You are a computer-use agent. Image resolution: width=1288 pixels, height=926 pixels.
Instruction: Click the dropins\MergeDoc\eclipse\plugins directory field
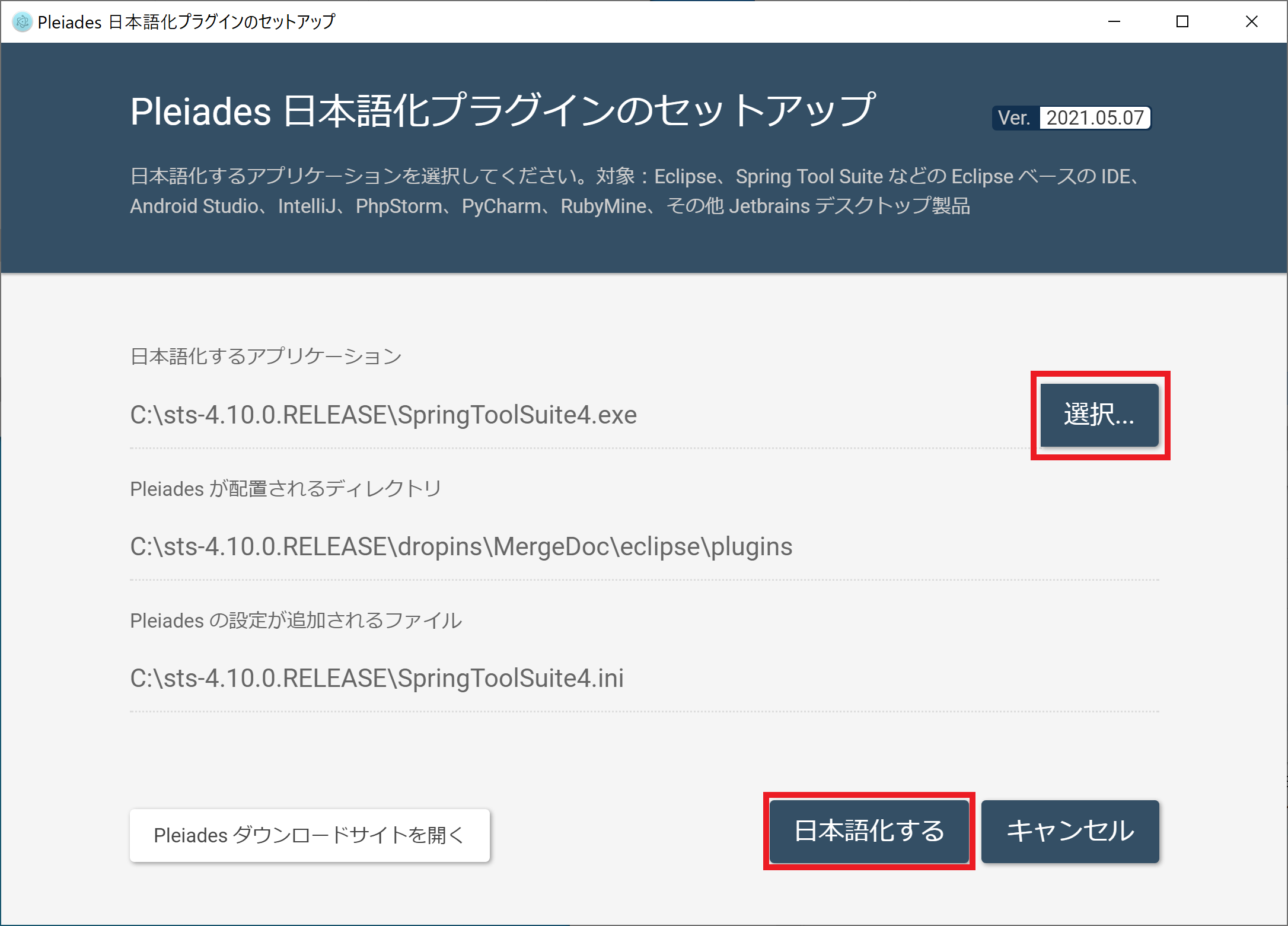point(461,546)
